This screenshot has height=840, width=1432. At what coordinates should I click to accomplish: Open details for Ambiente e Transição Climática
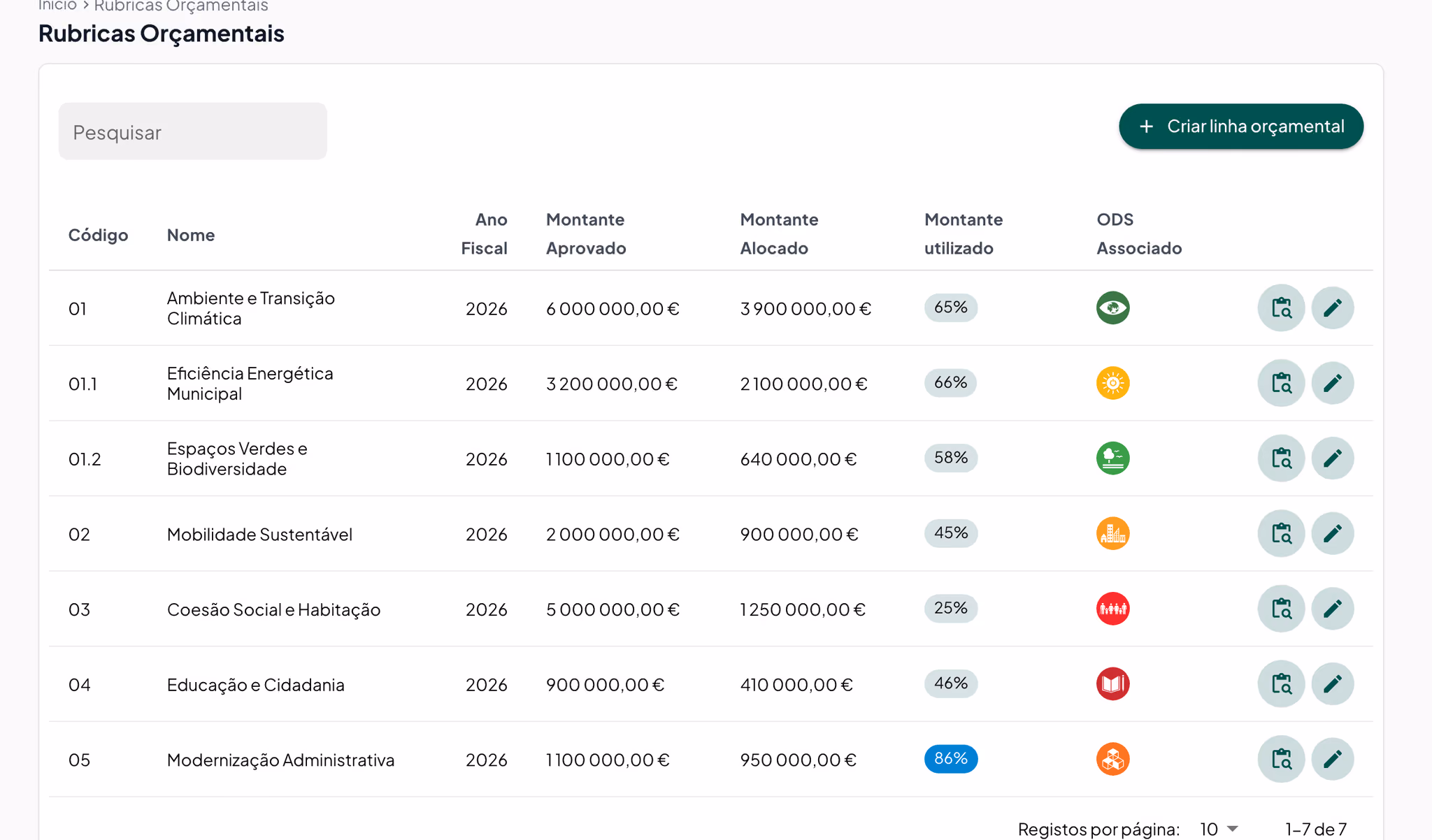click(1281, 308)
